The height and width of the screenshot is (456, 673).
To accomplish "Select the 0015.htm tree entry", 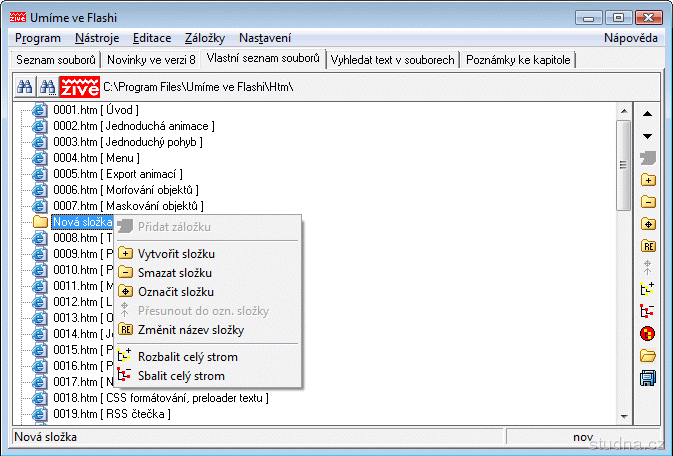I will [83, 350].
